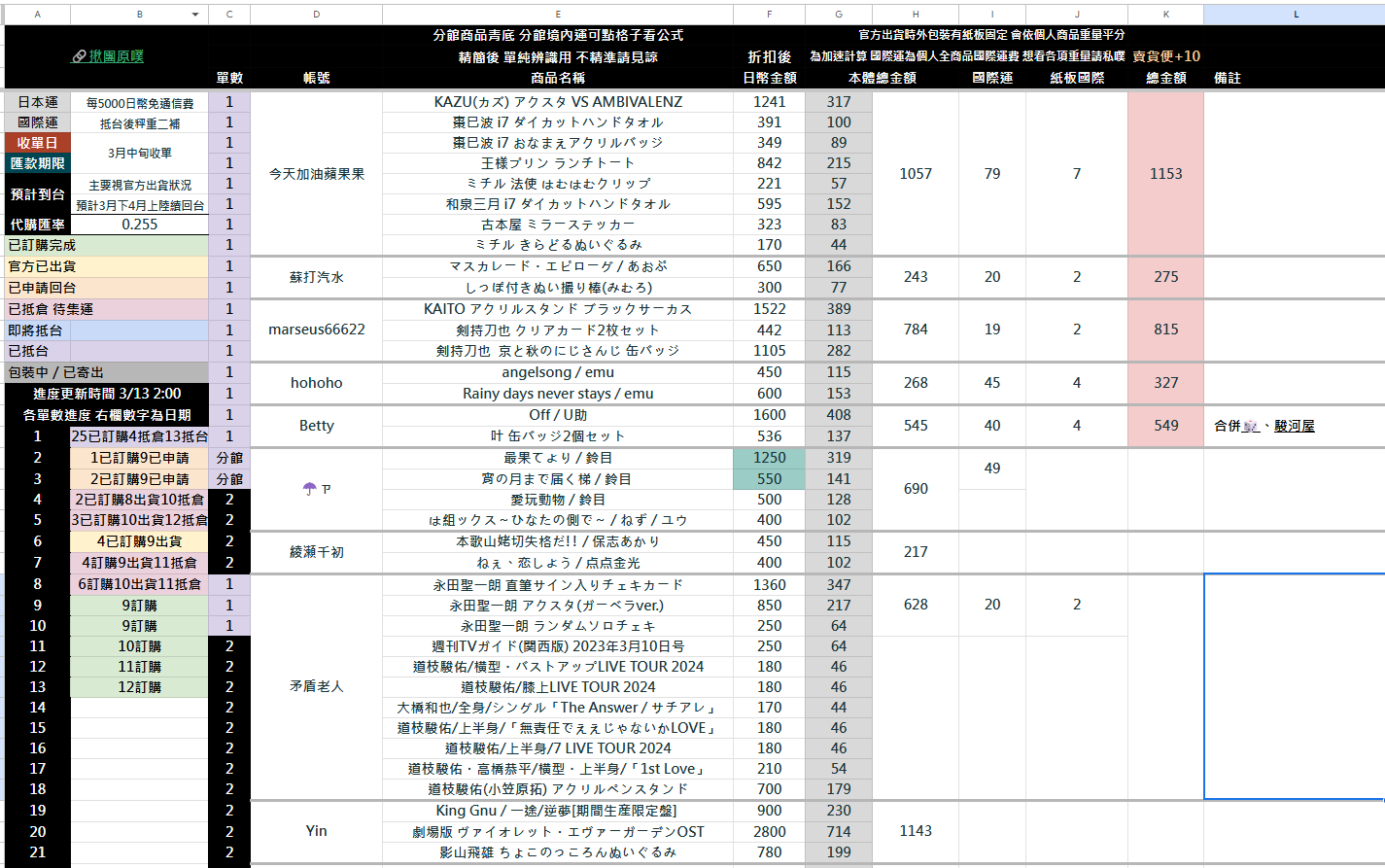
Task: Select the highlighted 1250 yen cell
Action: 769,458
